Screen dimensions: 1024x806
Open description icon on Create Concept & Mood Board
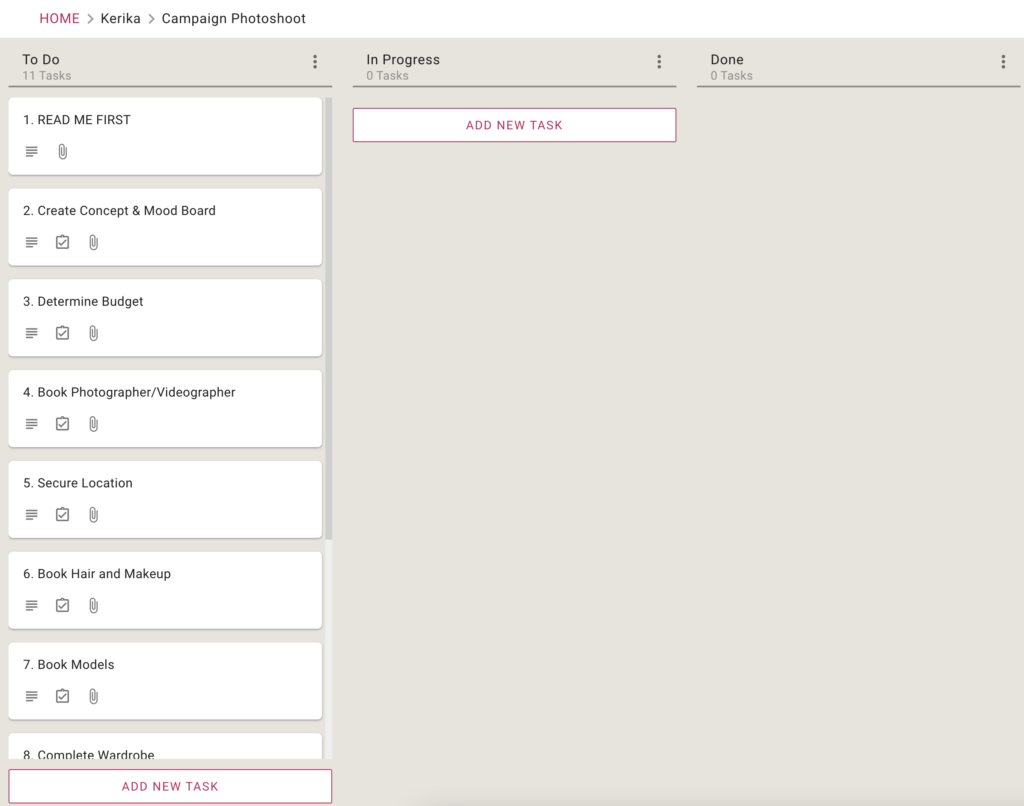click(31, 242)
